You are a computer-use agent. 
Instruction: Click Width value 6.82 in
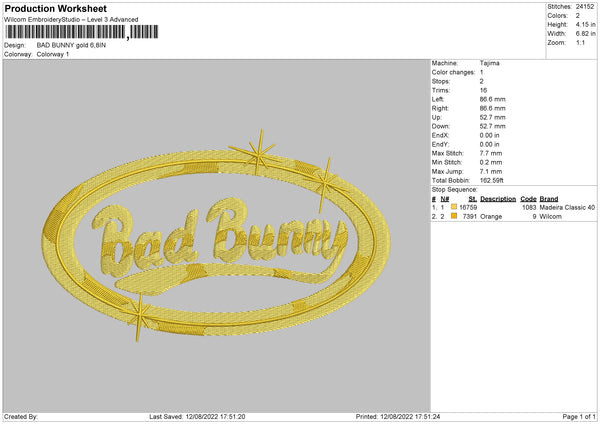coord(585,34)
